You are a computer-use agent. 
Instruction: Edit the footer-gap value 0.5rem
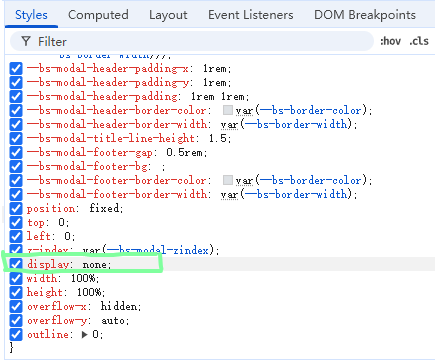(184, 153)
